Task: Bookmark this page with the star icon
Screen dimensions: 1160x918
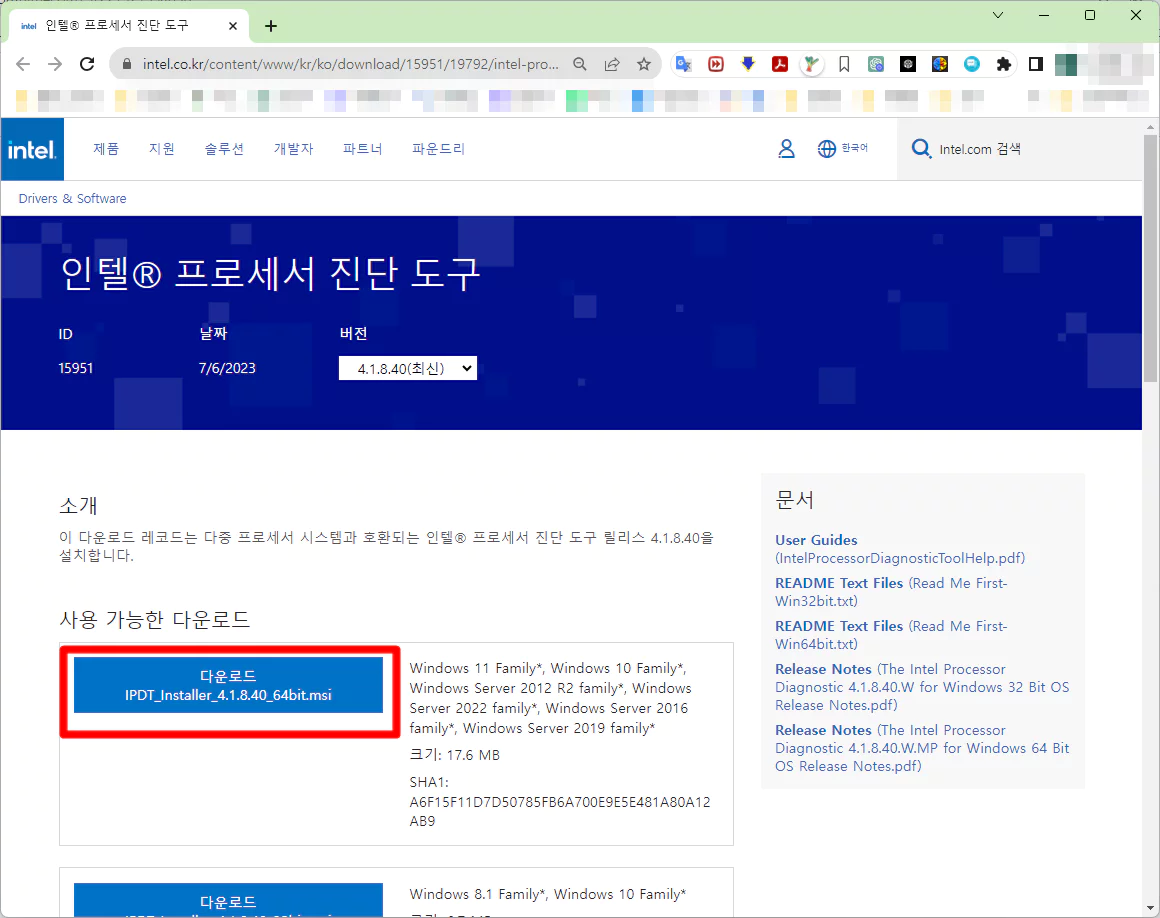Action: pos(644,64)
